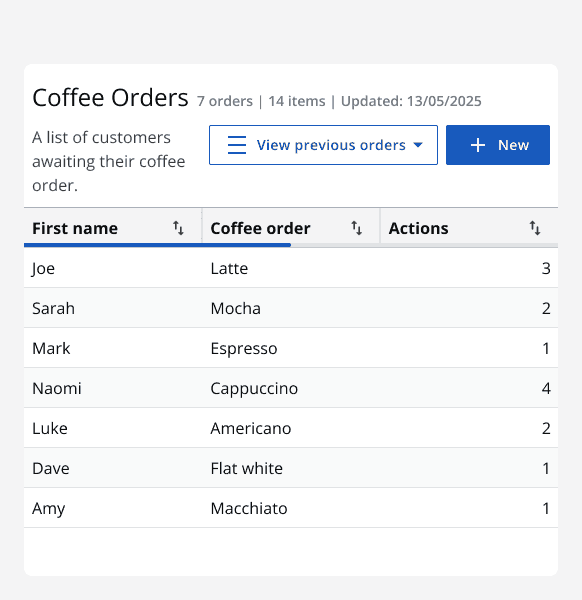Viewport: 582px width, 600px height.
Task: Click the Flat white order cell
Action: (x=291, y=468)
